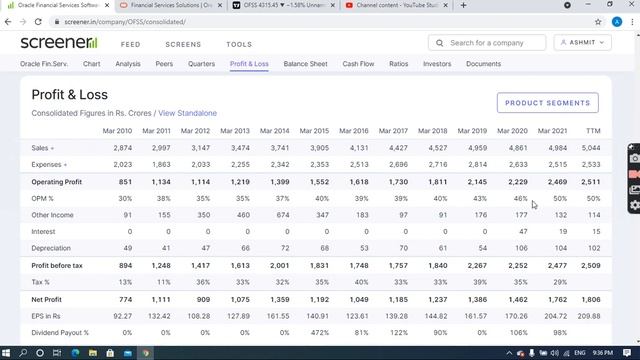The height and width of the screenshot is (360, 640).
Task: Click the image gallery icon on recorder sidebar
Action: [634, 190]
